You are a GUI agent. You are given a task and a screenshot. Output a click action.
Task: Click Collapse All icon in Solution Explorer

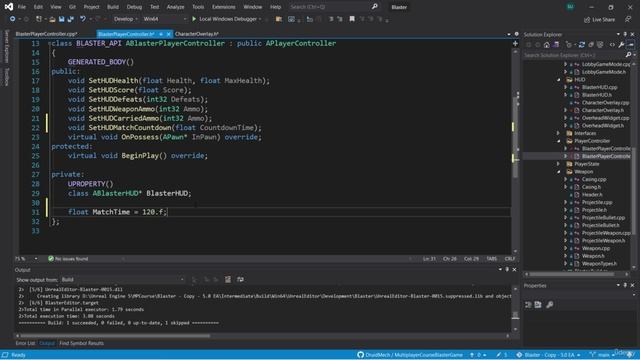click(591, 45)
